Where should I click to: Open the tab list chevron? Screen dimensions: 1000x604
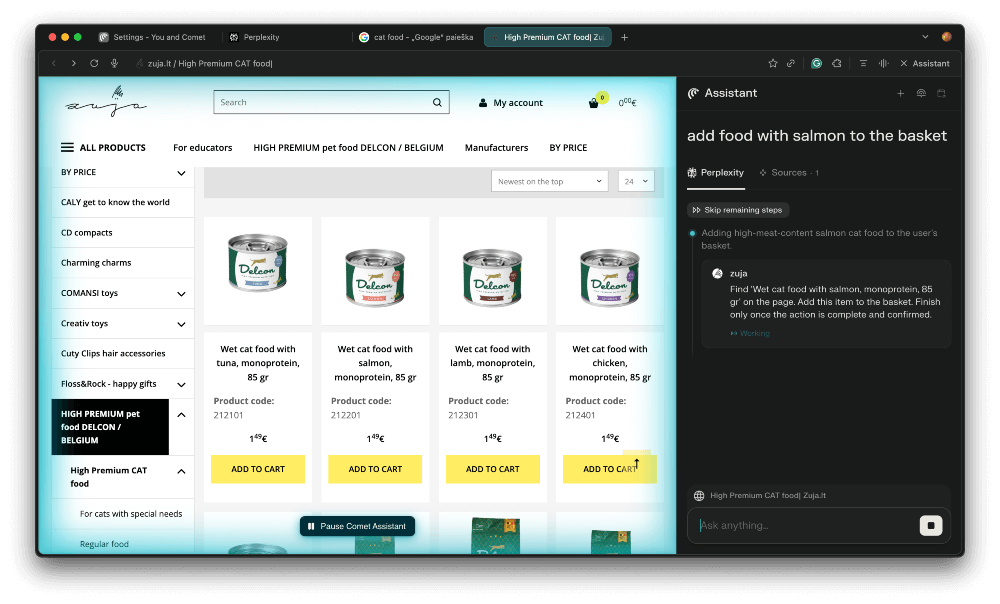click(x=925, y=37)
